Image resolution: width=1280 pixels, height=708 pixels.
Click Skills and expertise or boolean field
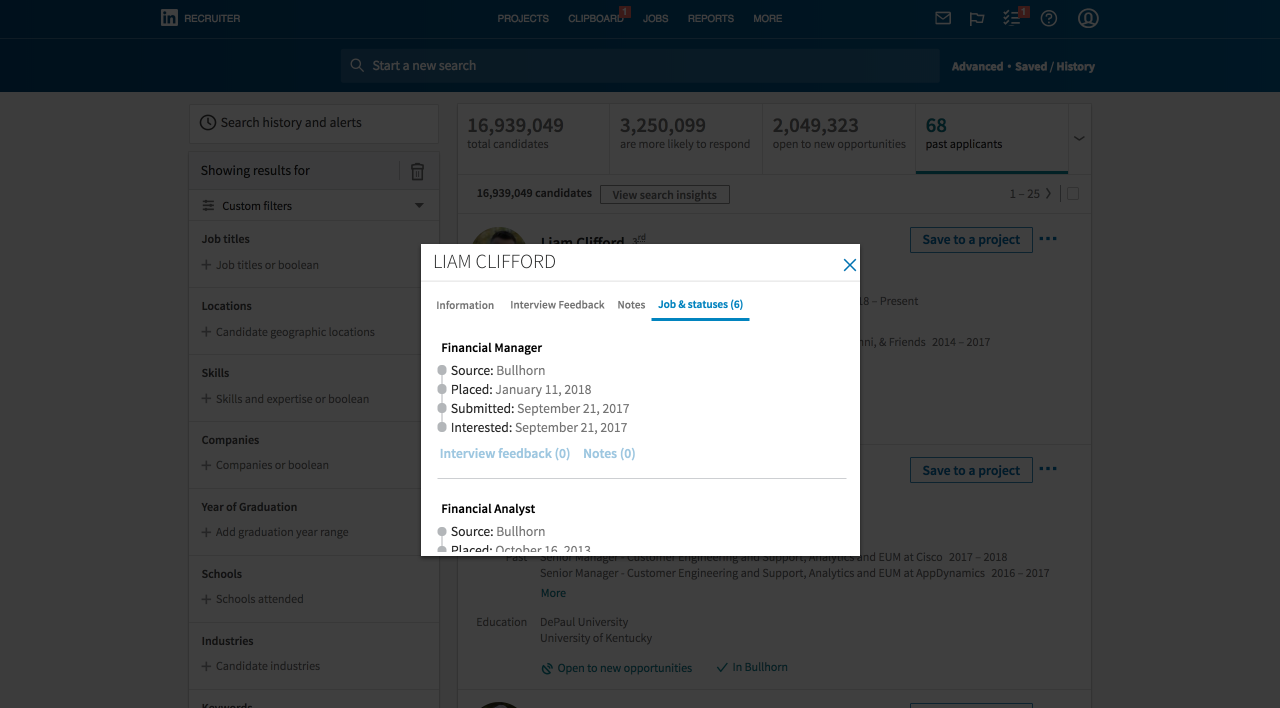[x=292, y=399]
